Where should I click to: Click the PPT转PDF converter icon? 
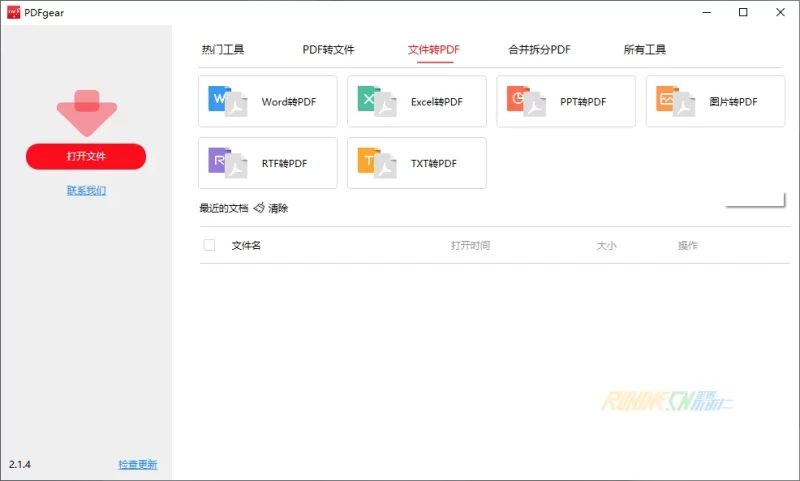[x=525, y=101]
